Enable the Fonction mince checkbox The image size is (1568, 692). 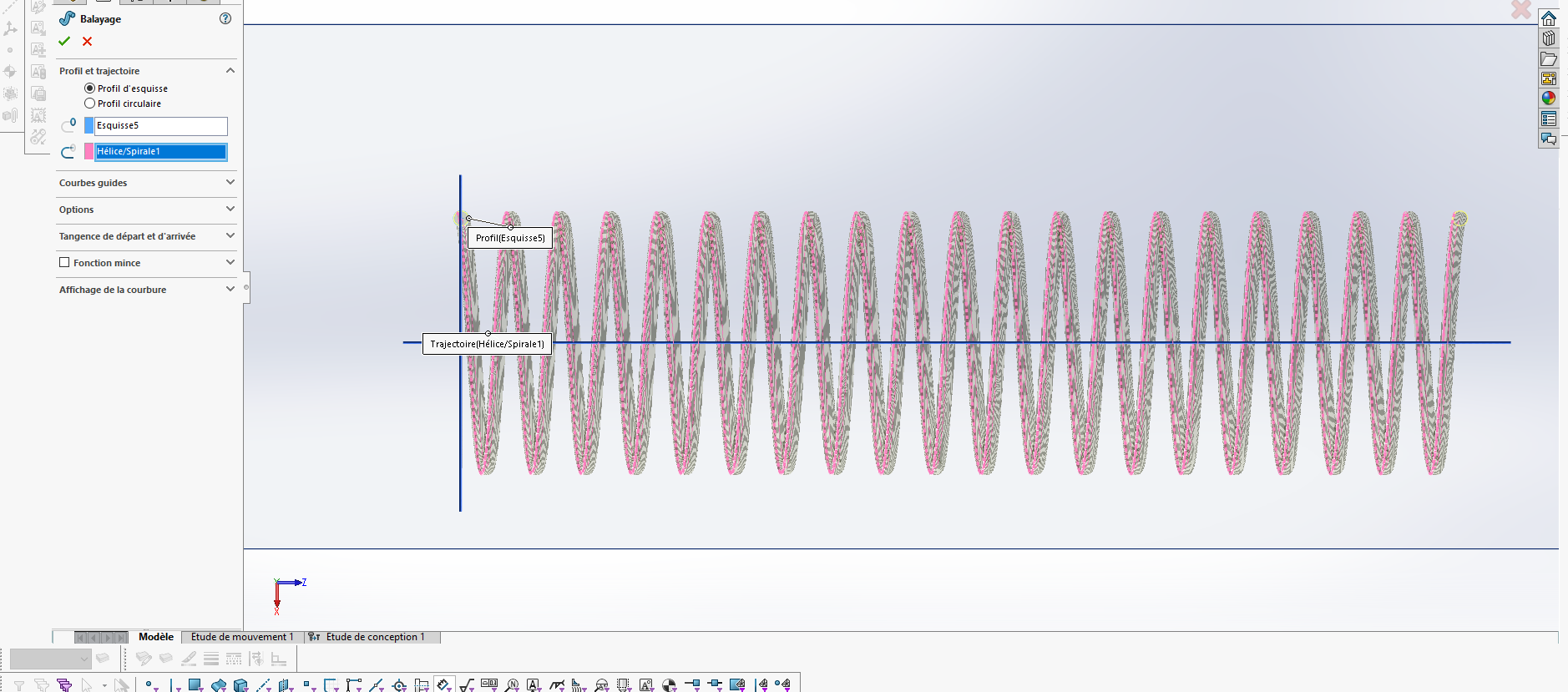64,262
